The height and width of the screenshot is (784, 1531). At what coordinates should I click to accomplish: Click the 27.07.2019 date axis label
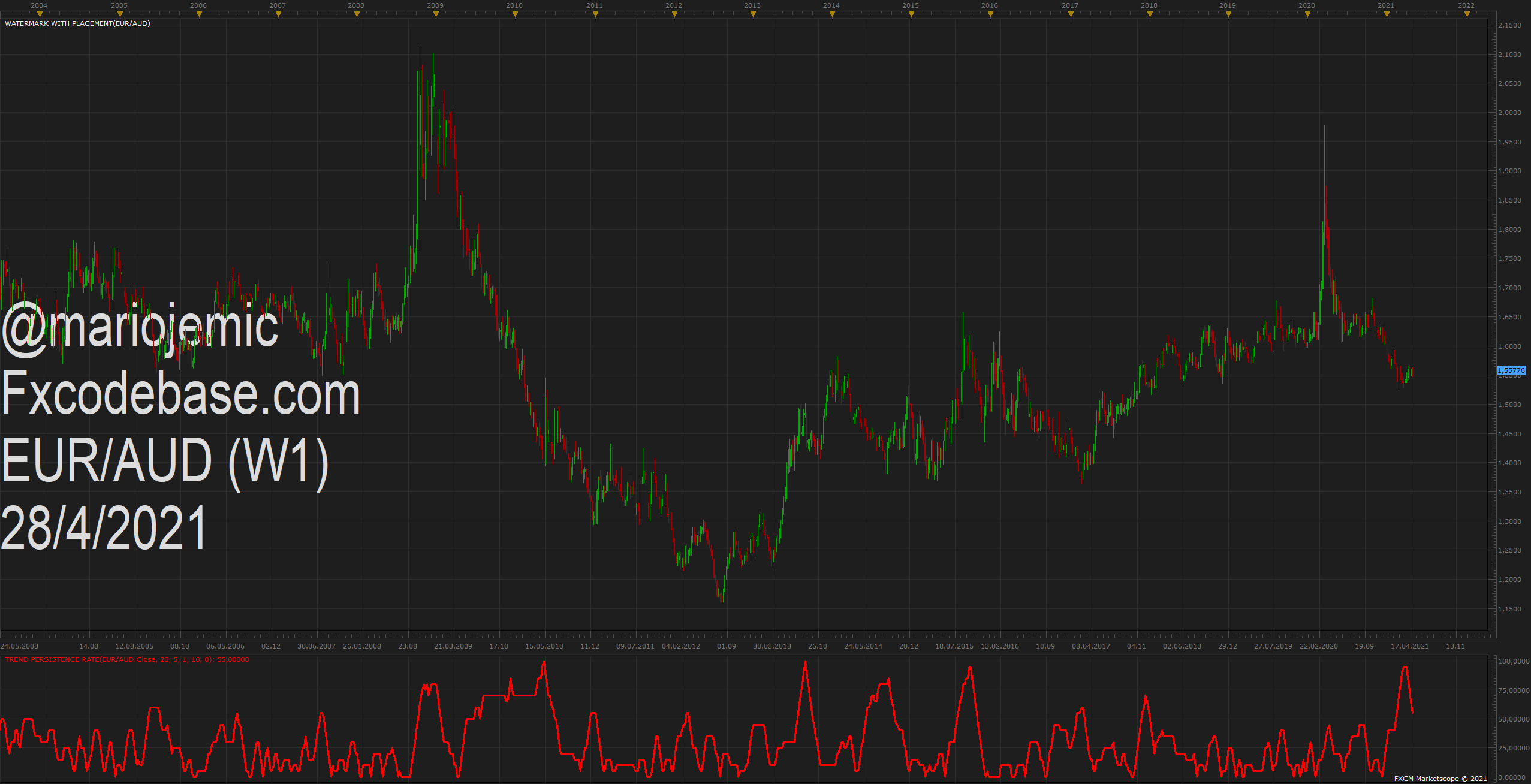click(1273, 646)
